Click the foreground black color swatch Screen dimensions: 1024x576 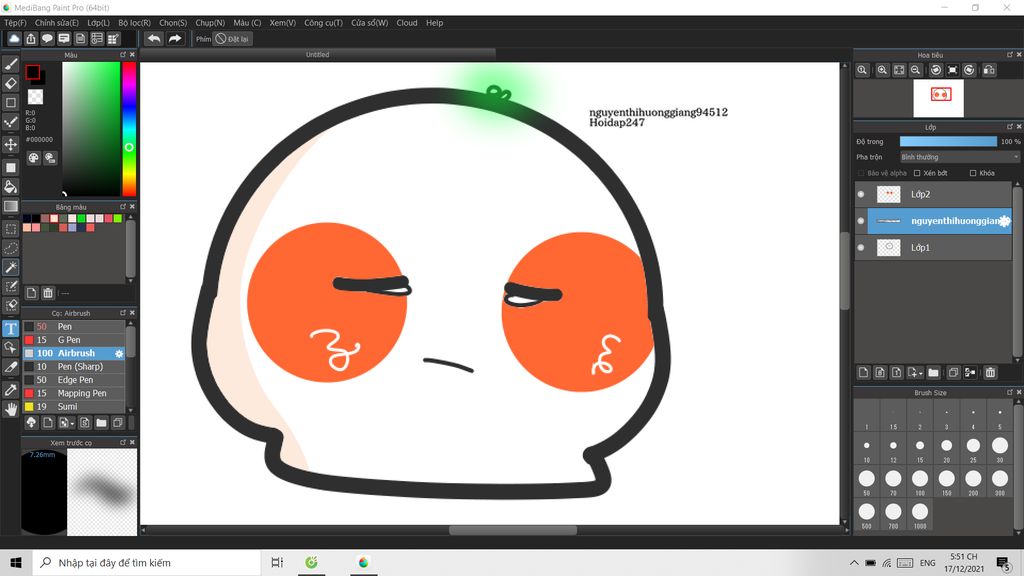[33, 72]
